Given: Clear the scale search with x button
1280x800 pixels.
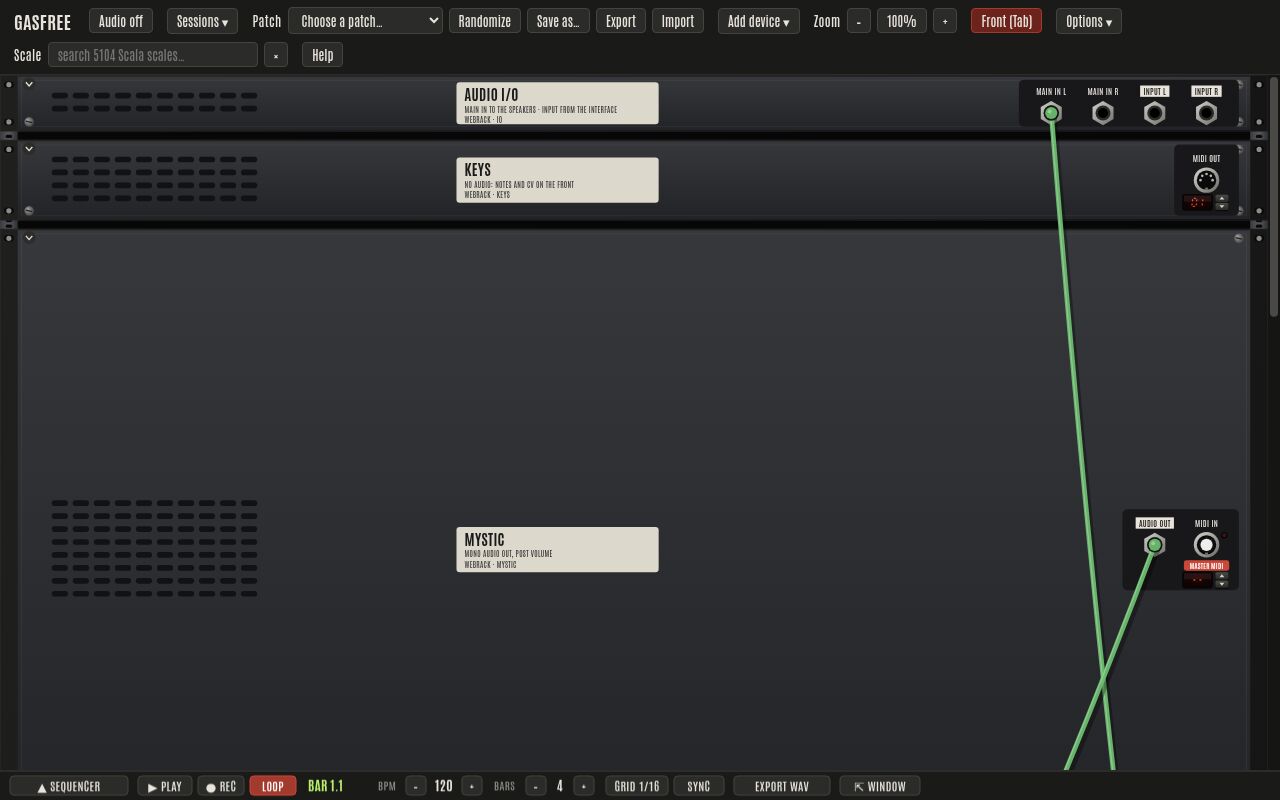Looking at the screenshot, I should coord(277,55).
